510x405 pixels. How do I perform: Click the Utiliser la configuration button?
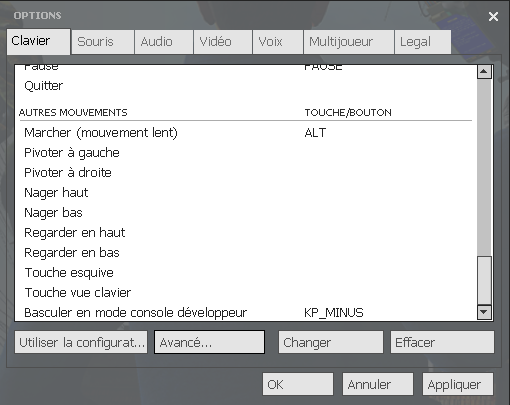(81, 342)
